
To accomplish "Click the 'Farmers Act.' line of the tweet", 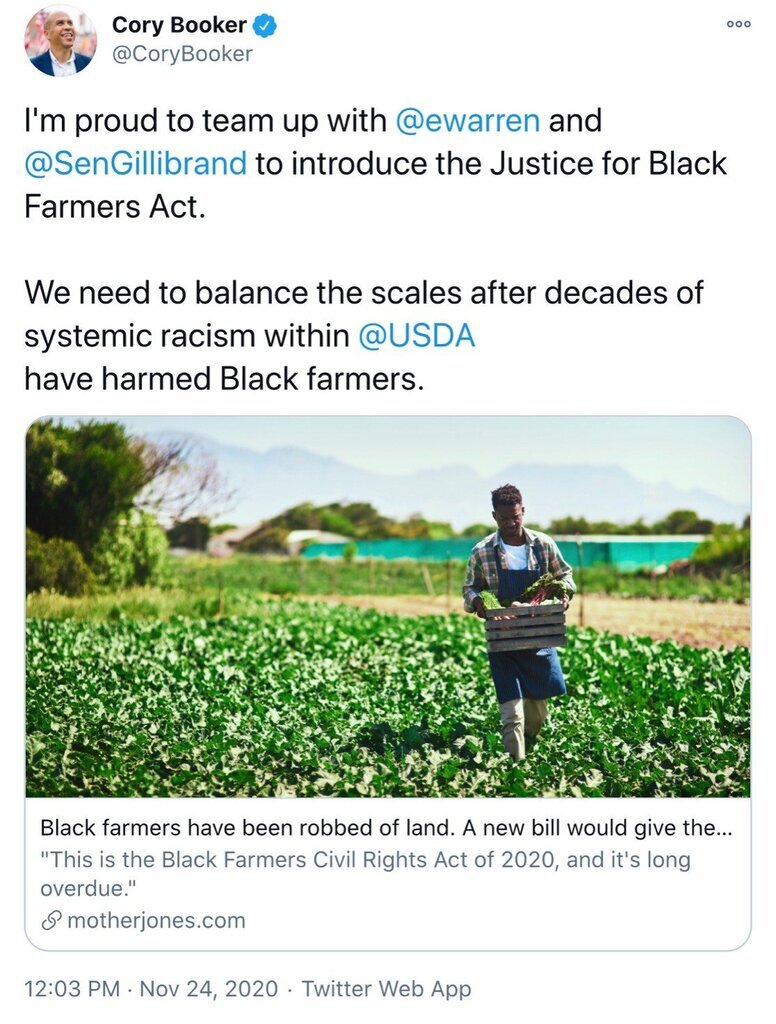I will 114,207.
